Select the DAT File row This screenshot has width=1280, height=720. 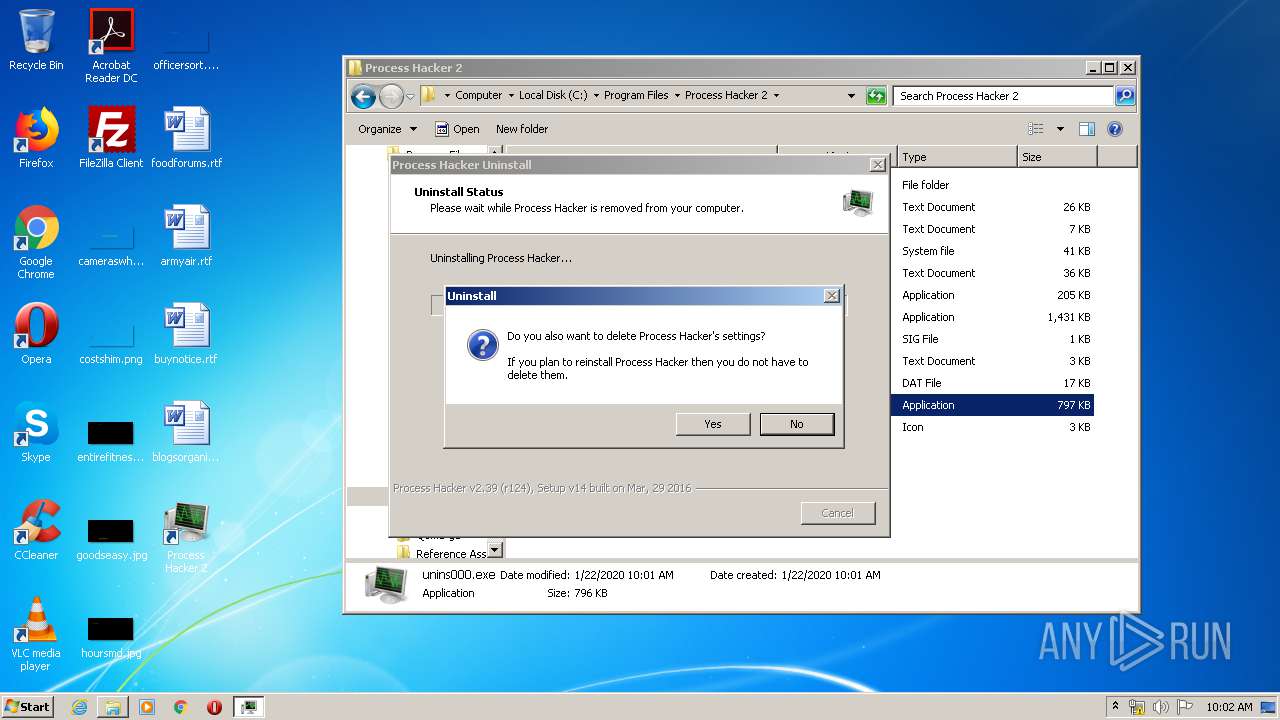point(992,383)
